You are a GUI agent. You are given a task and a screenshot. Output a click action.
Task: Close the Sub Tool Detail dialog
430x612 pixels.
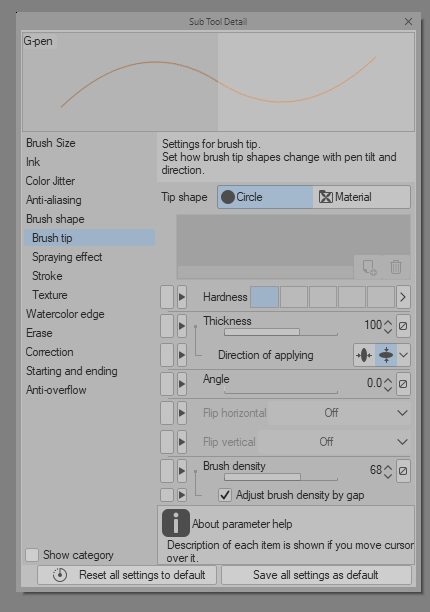[408, 21]
